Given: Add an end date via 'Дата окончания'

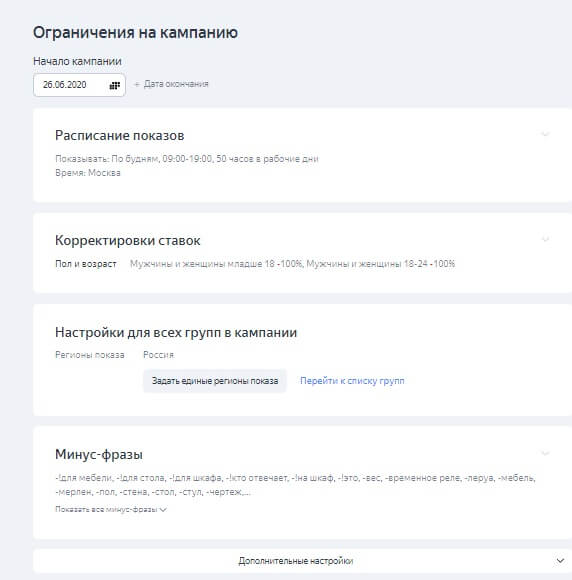Looking at the screenshot, I should tap(171, 84).
